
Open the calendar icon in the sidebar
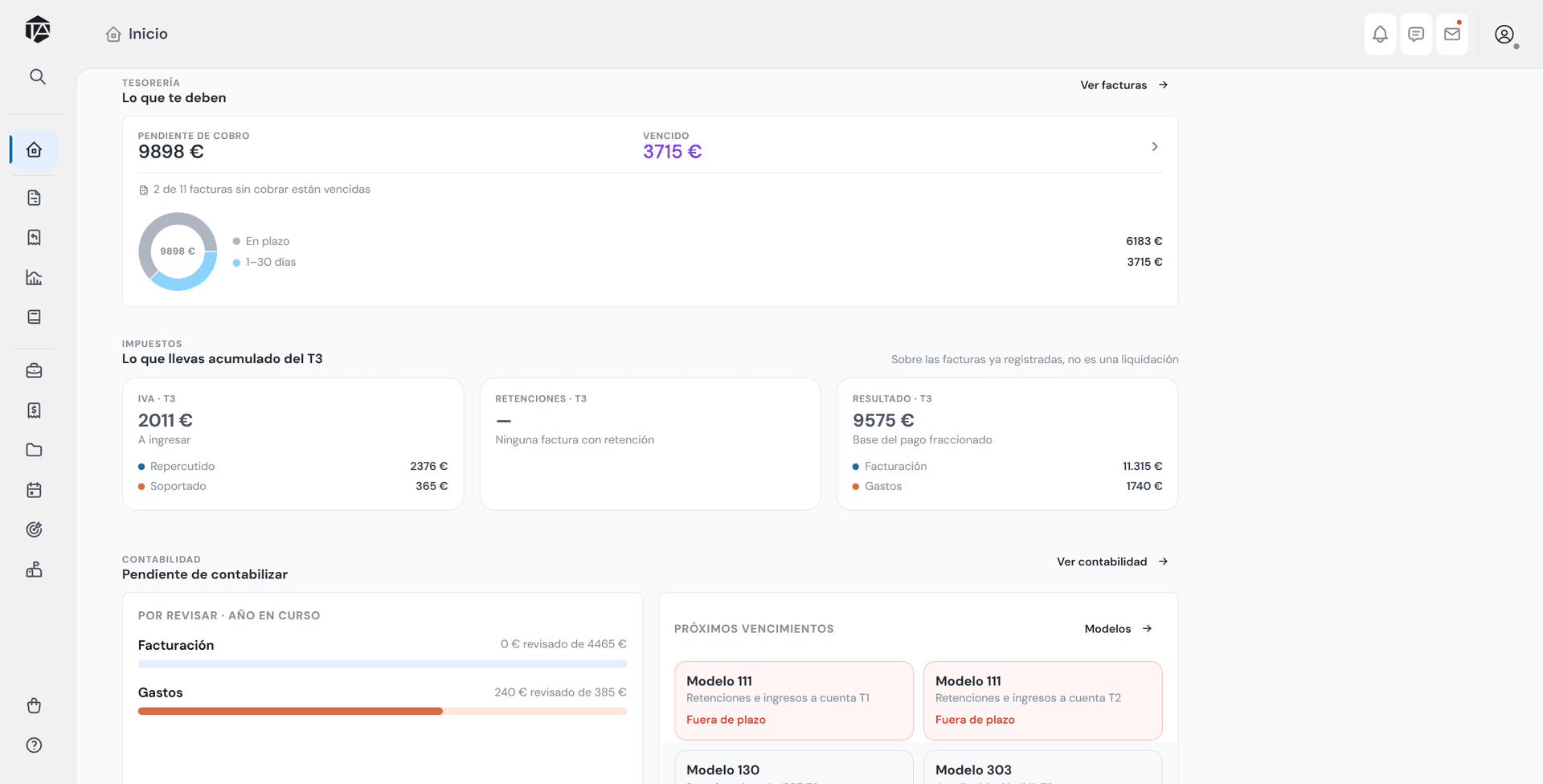(34, 490)
